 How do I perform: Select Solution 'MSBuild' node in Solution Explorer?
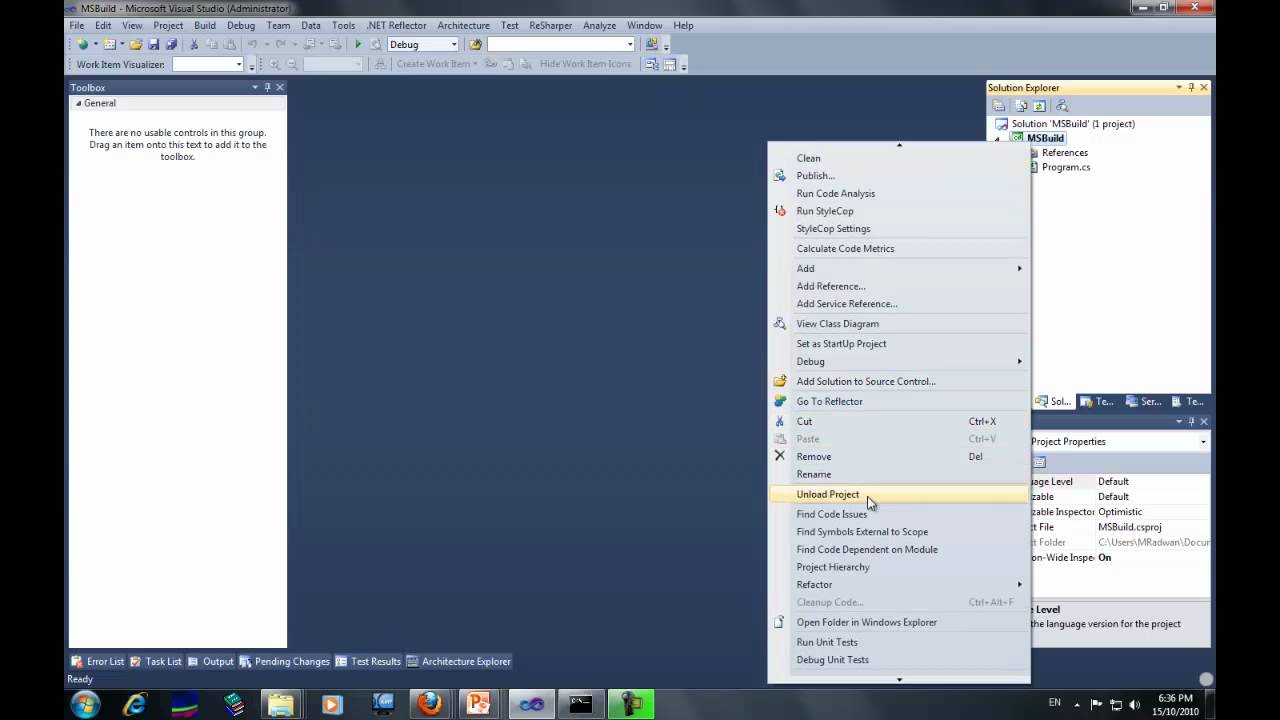tap(1065, 124)
